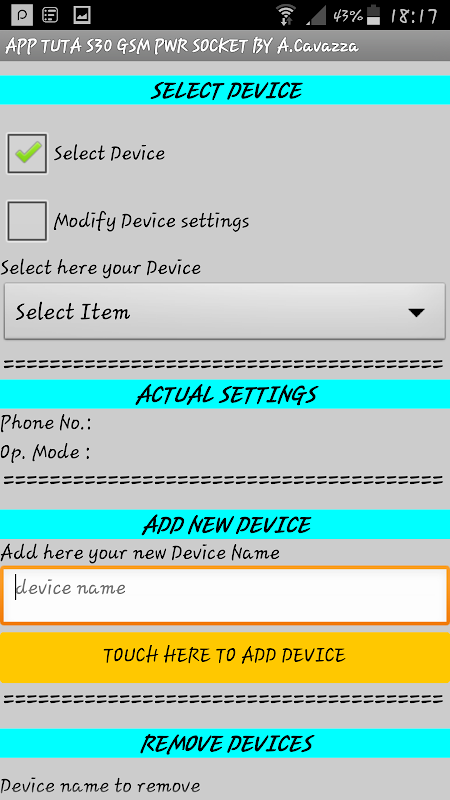Tap the Pushbullet notification icon in status bar
Screen dimensions: 450x800
(x=22, y=15)
